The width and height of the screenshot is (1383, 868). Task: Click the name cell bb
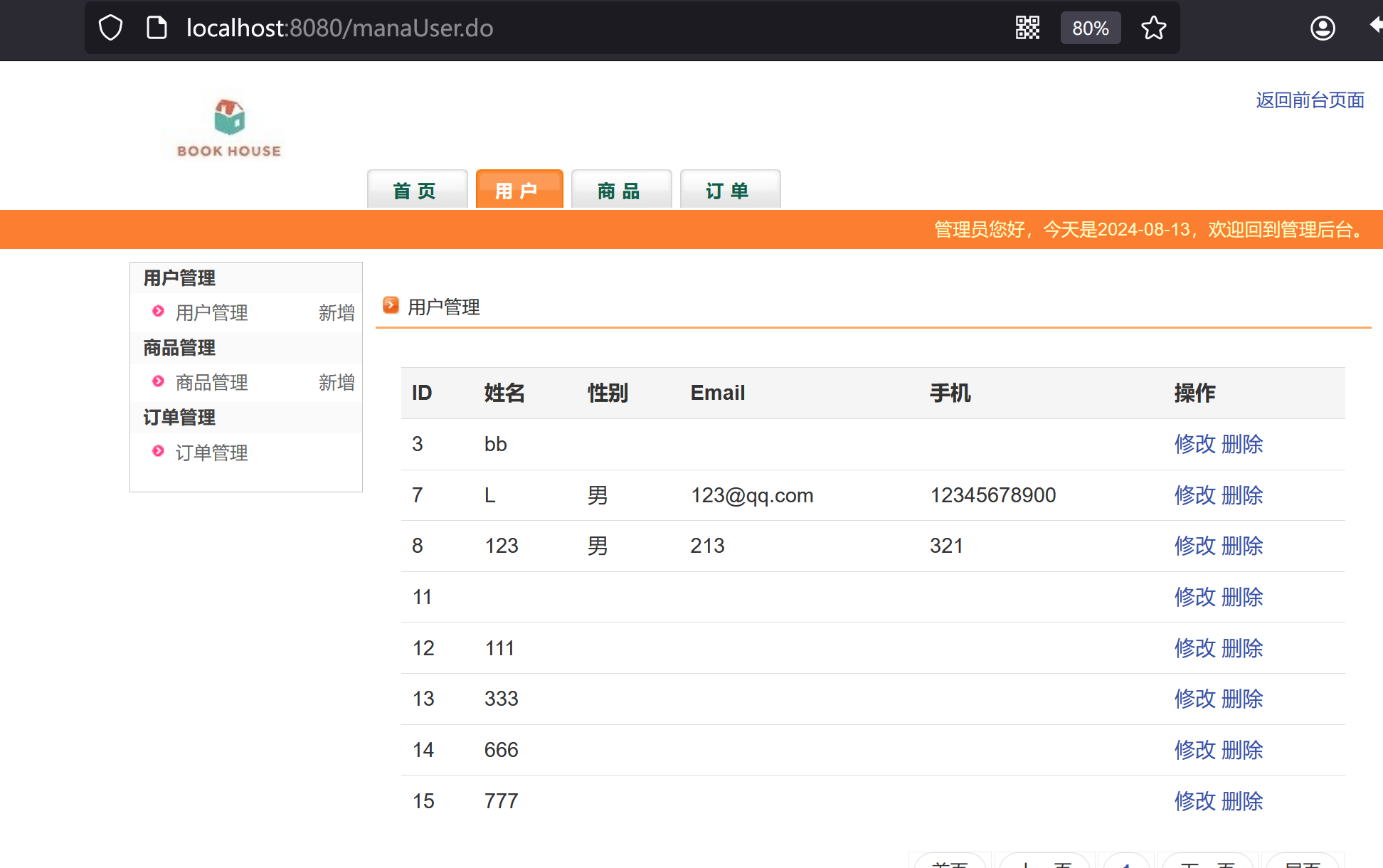(496, 444)
